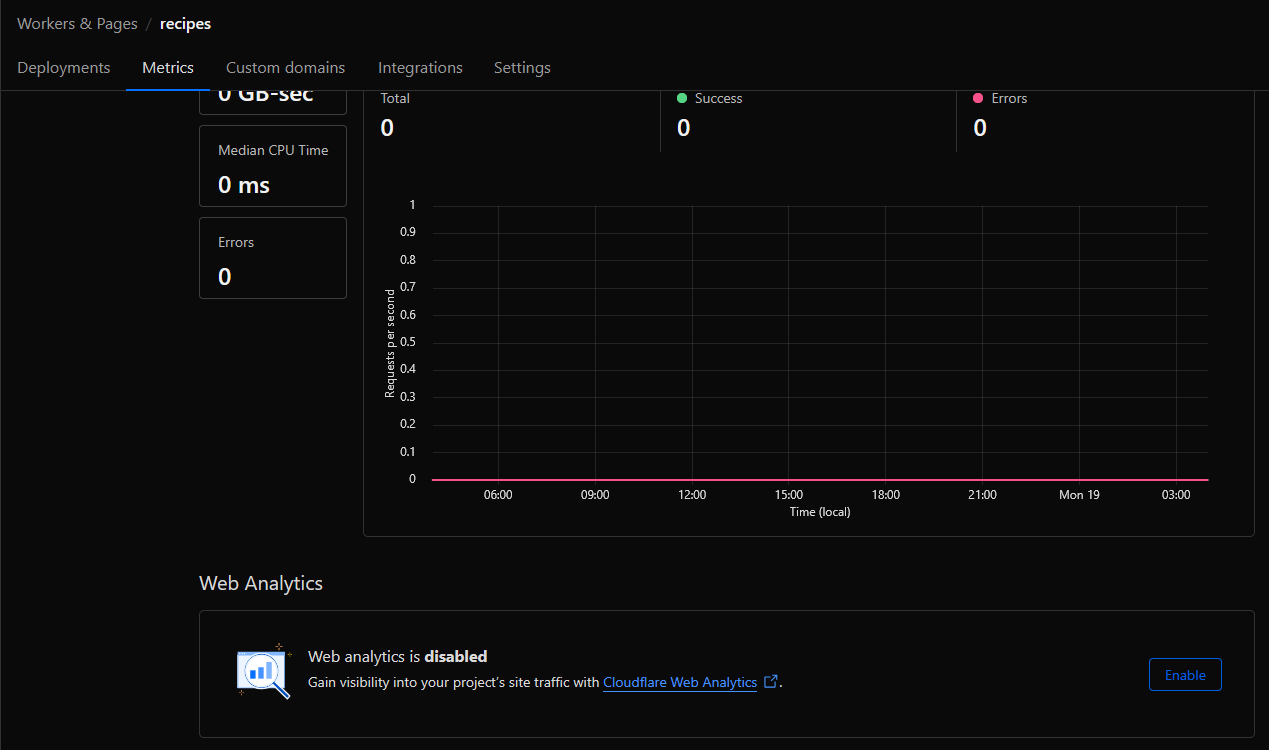Viewport: 1269px width, 750px height.
Task: Open the Workers & Pages breadcrumb
Action: [77, 24]
